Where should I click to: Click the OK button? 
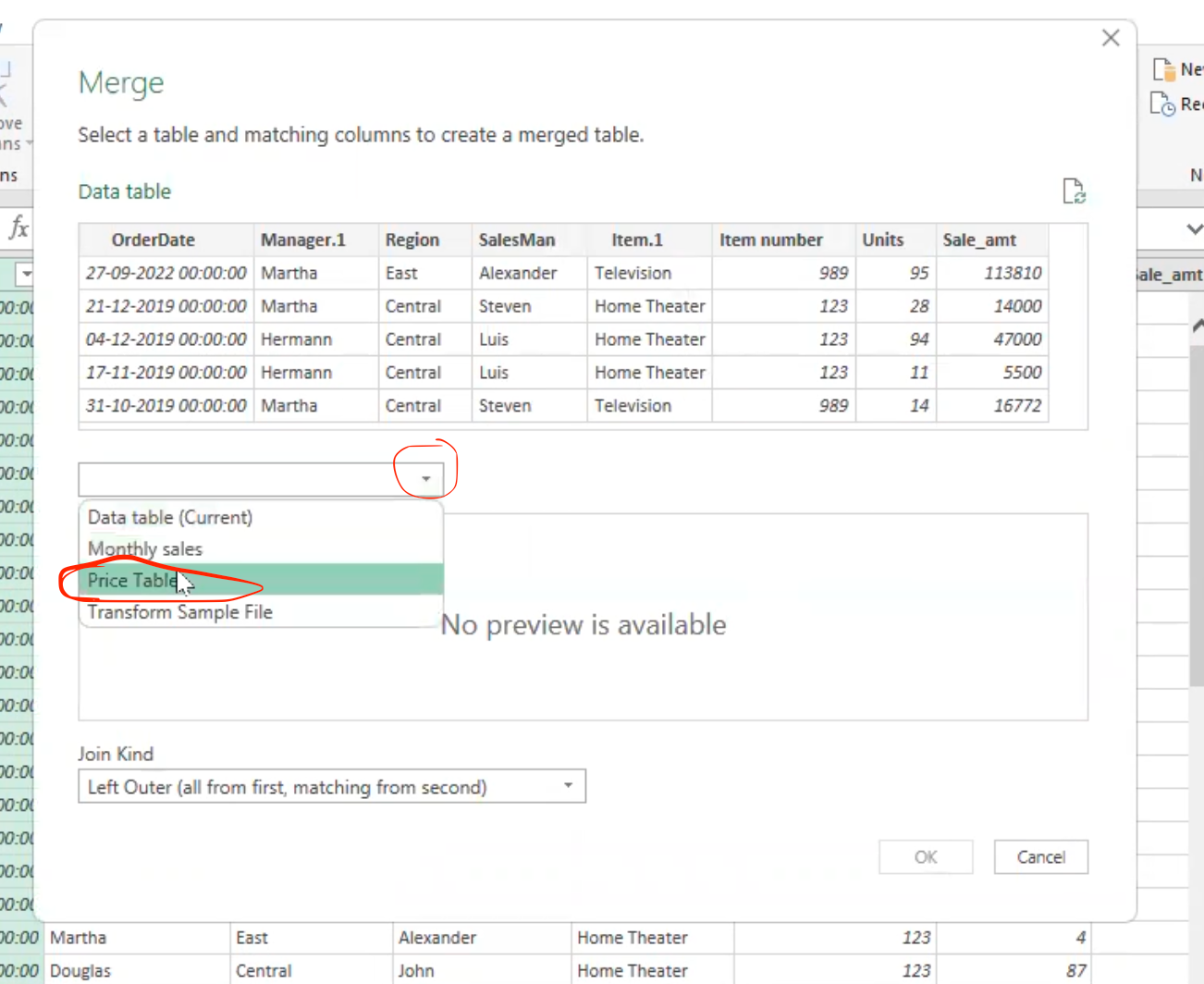tap(926, 856)
